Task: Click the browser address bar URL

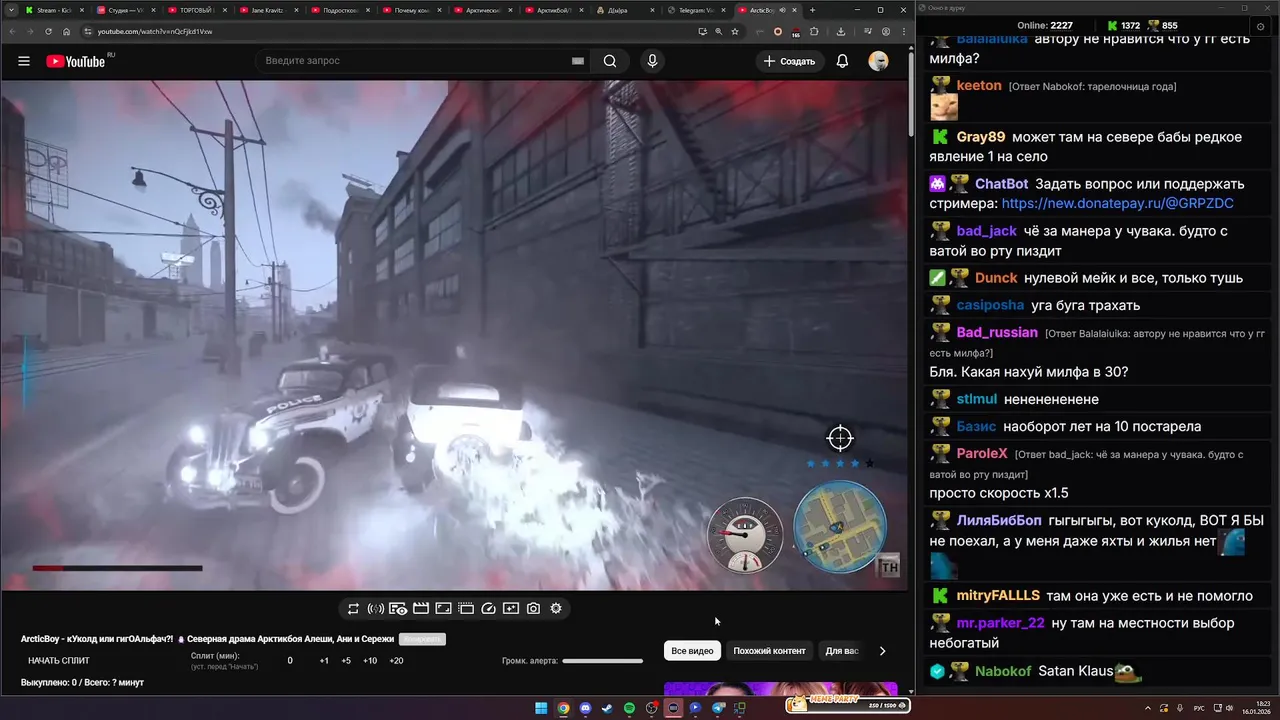Action: point(155,31)
